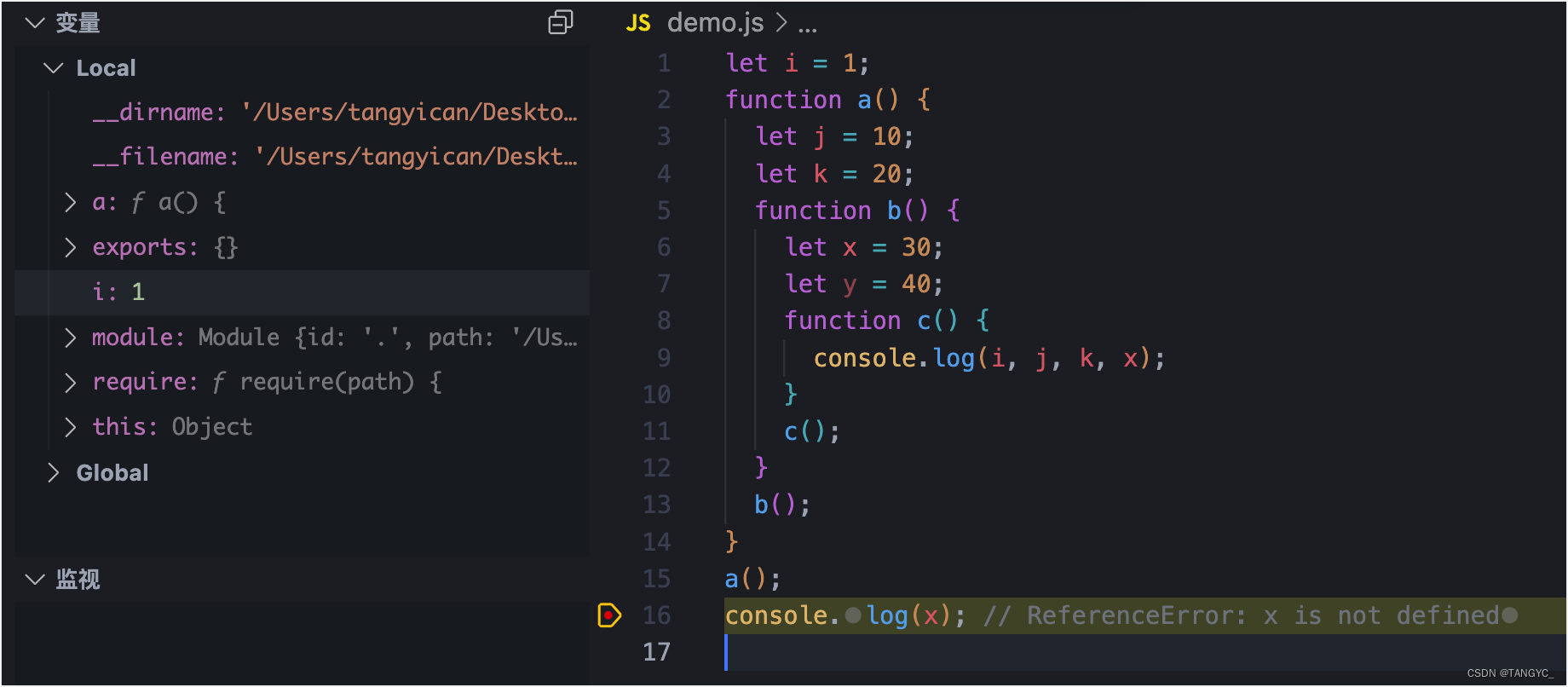1568x687 pixels.
Task: Click the collapse-all icon in variables panel
Action: (560, 22)
